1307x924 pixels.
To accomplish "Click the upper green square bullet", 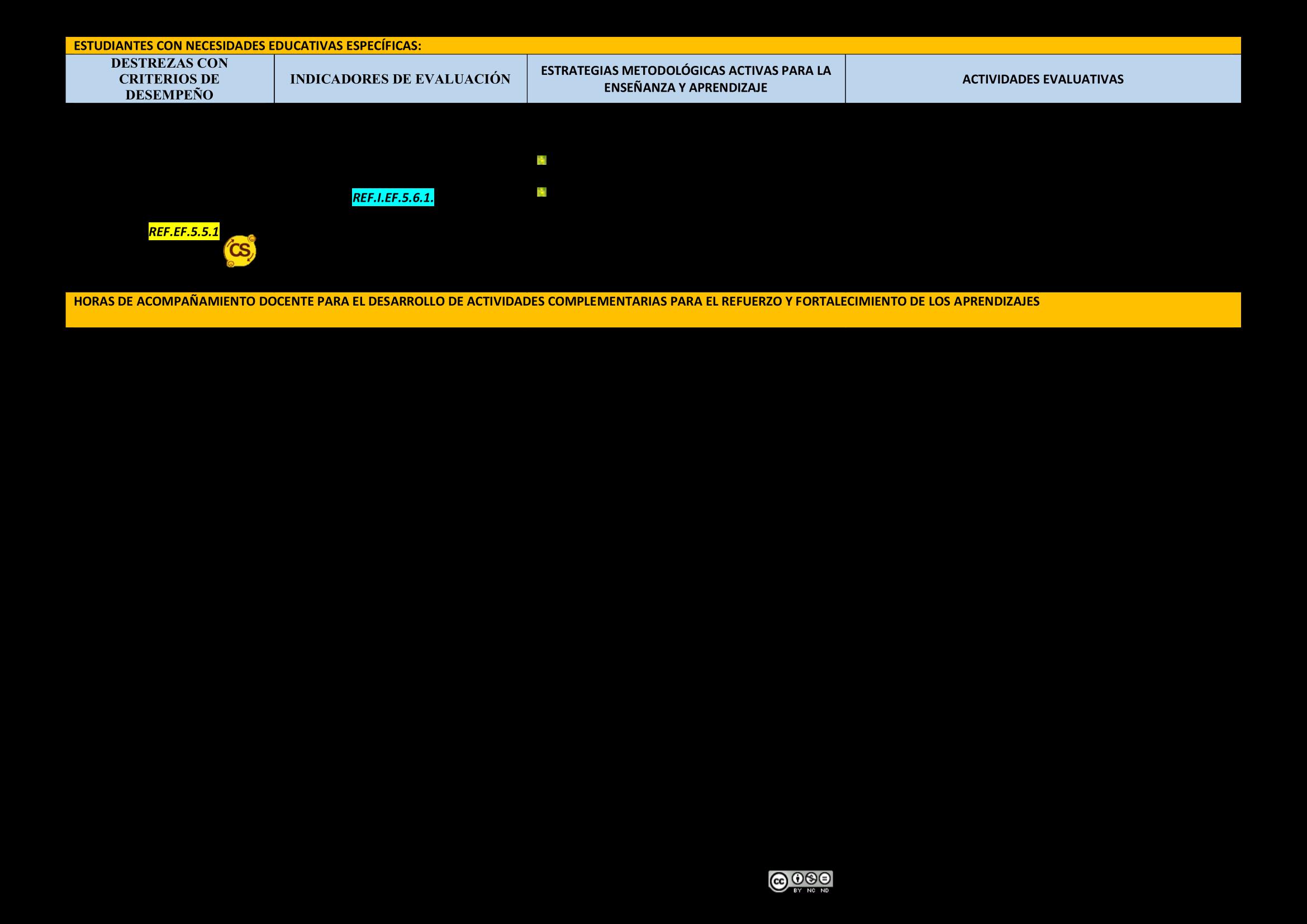I will pyautogui.click(x=541, y=160).
